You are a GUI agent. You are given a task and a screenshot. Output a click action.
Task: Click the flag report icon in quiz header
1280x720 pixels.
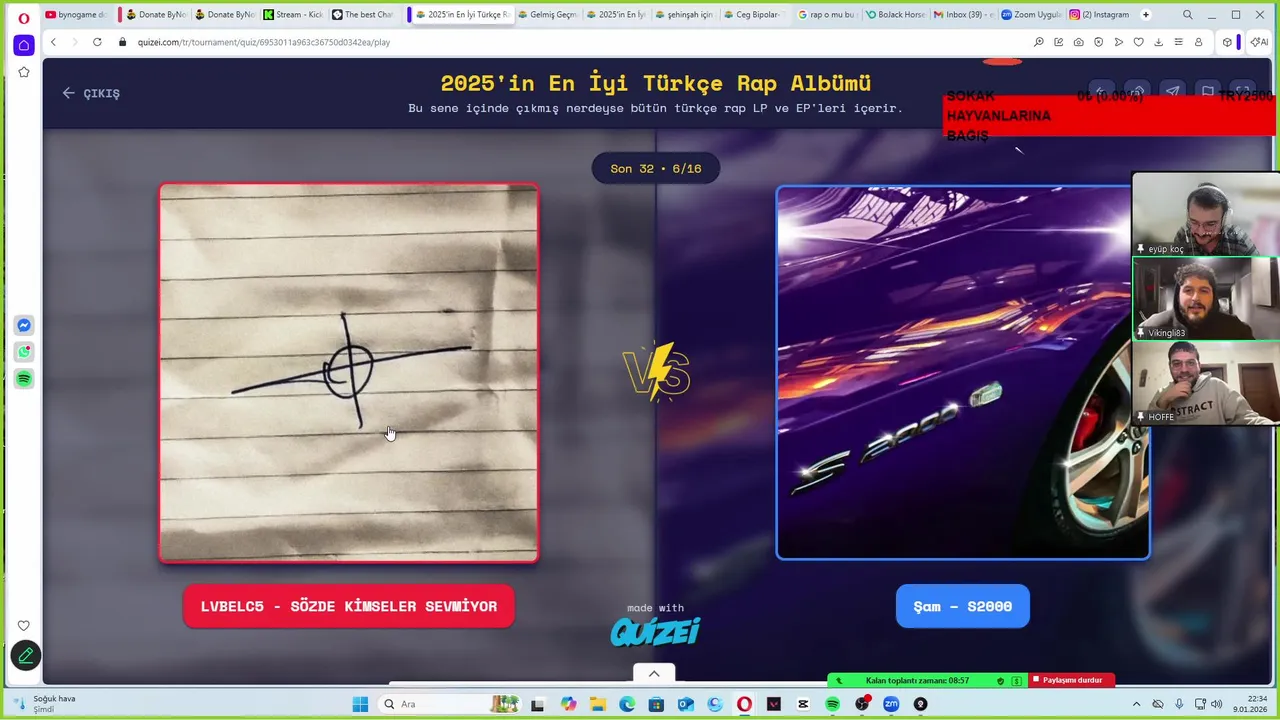coord(1207,91)
